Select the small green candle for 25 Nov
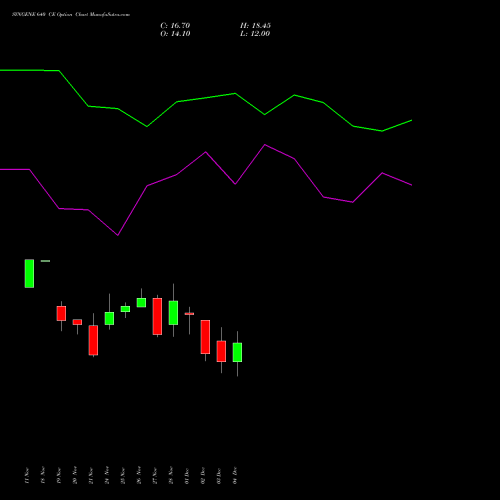Viewport: 500px width, 500px height. 125,309
